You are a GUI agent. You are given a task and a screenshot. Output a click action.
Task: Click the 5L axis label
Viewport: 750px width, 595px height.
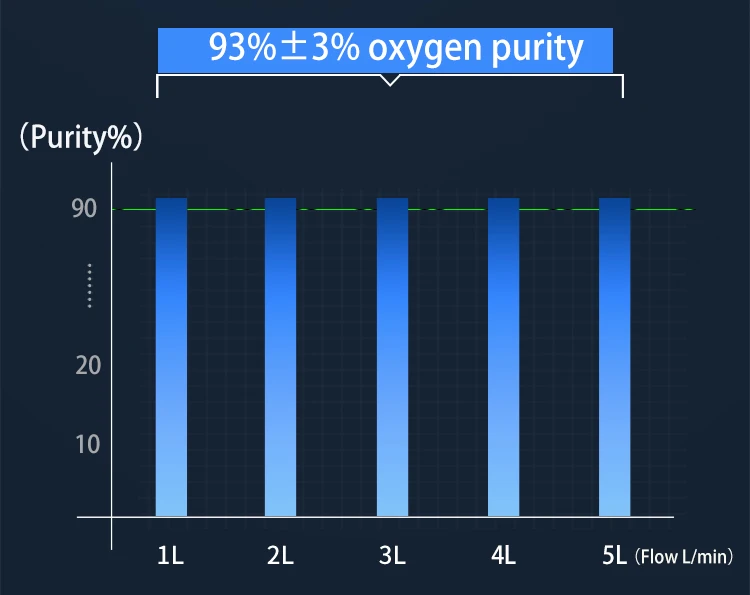(615, 556)
